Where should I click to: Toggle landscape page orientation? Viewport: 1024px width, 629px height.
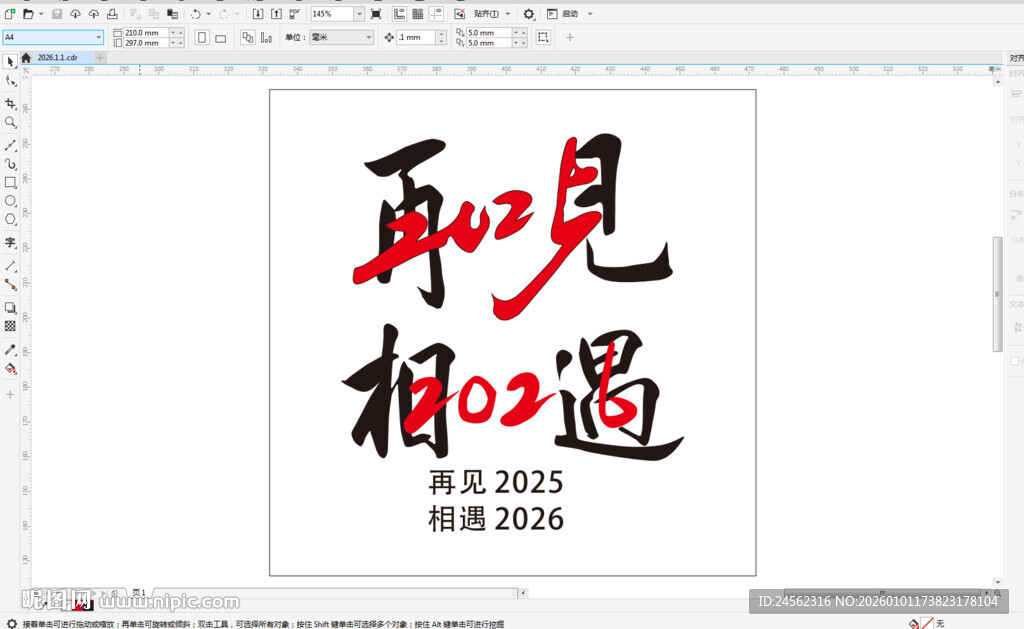coord(220,37)
